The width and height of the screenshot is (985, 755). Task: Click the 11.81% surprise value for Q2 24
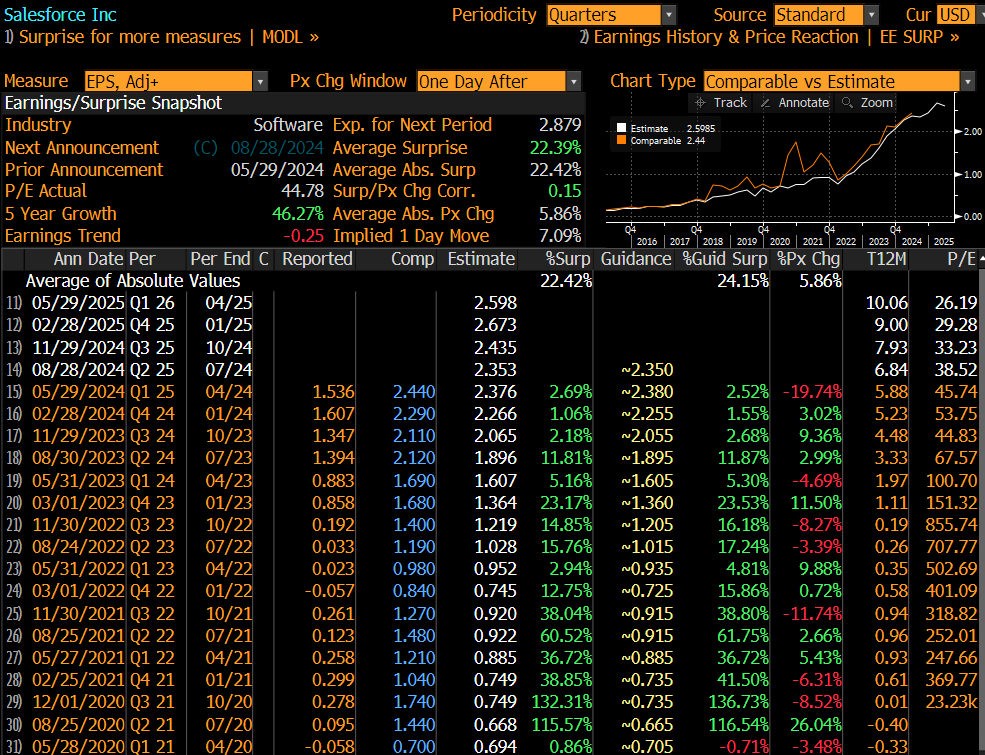pos(566,458)
